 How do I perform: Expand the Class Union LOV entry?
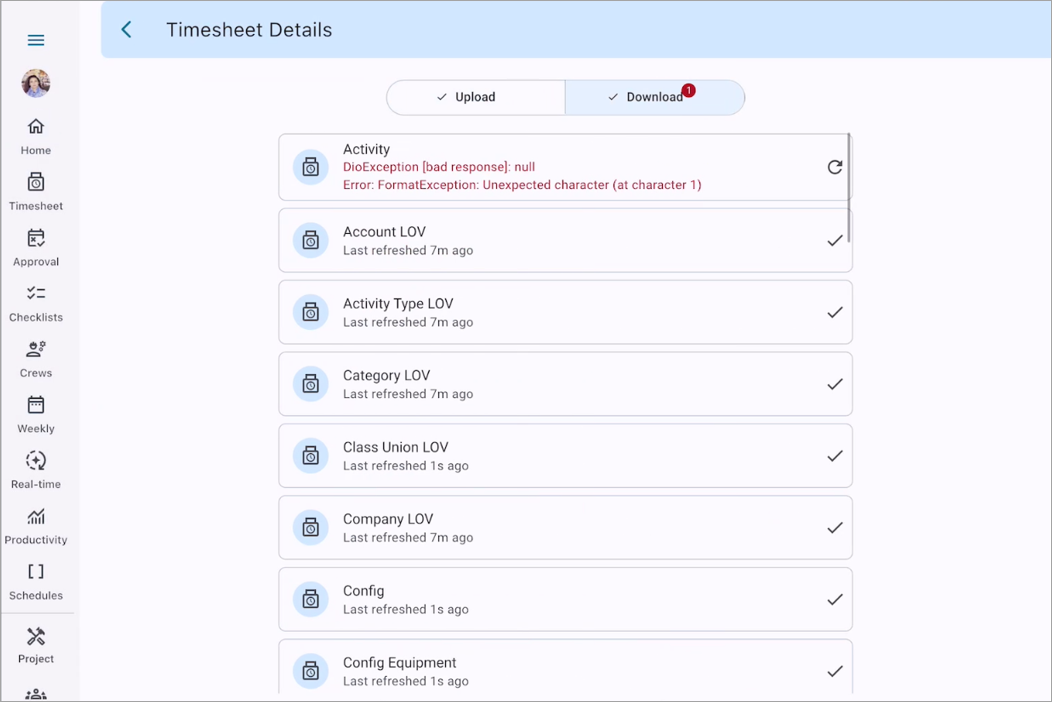tap(565, 455)
